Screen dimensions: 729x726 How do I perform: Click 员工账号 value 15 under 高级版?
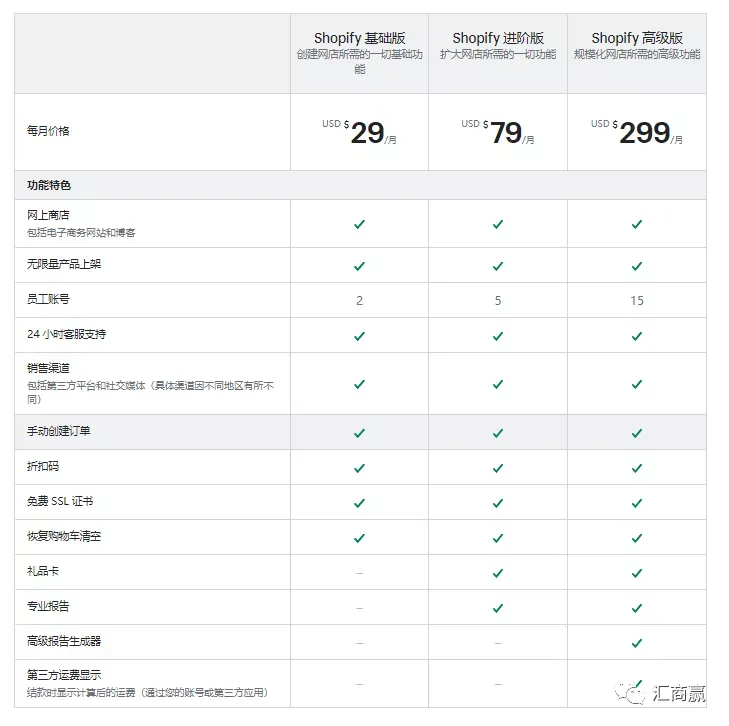637,301
